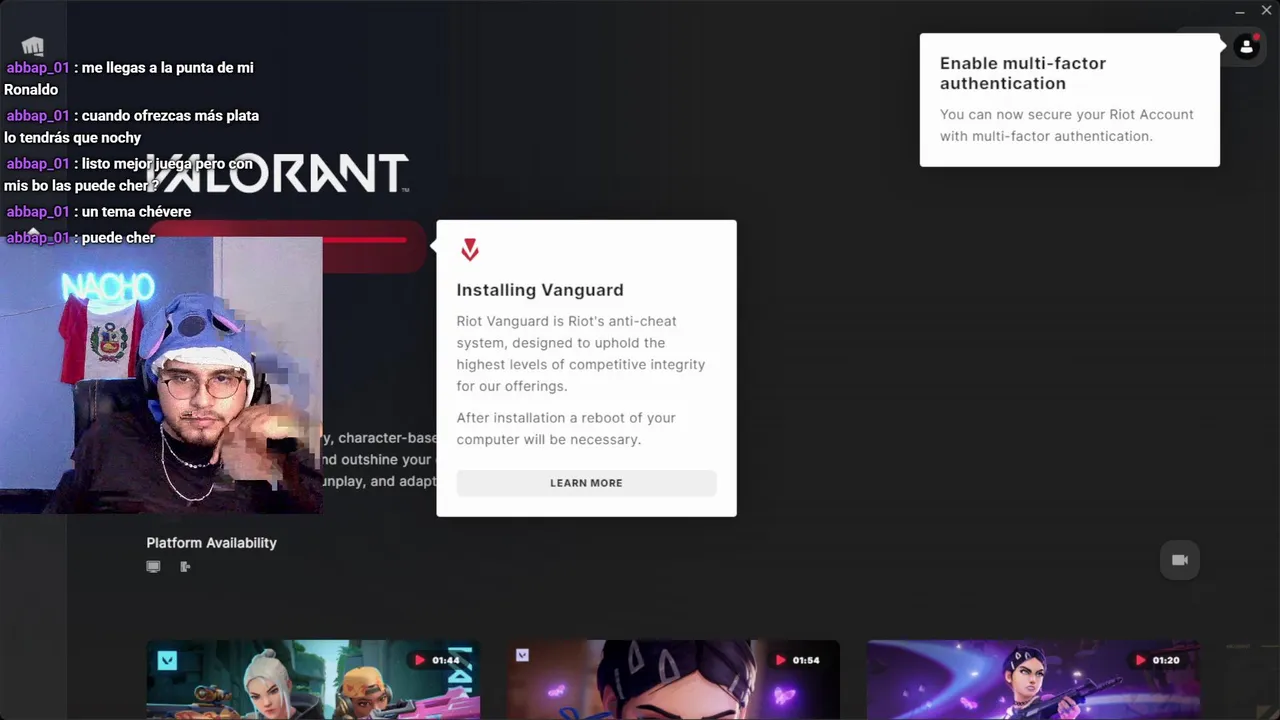Play the 01:20 trailer thumbnail
This screenshot has height=720, width=1280.
pos(1033,679)
